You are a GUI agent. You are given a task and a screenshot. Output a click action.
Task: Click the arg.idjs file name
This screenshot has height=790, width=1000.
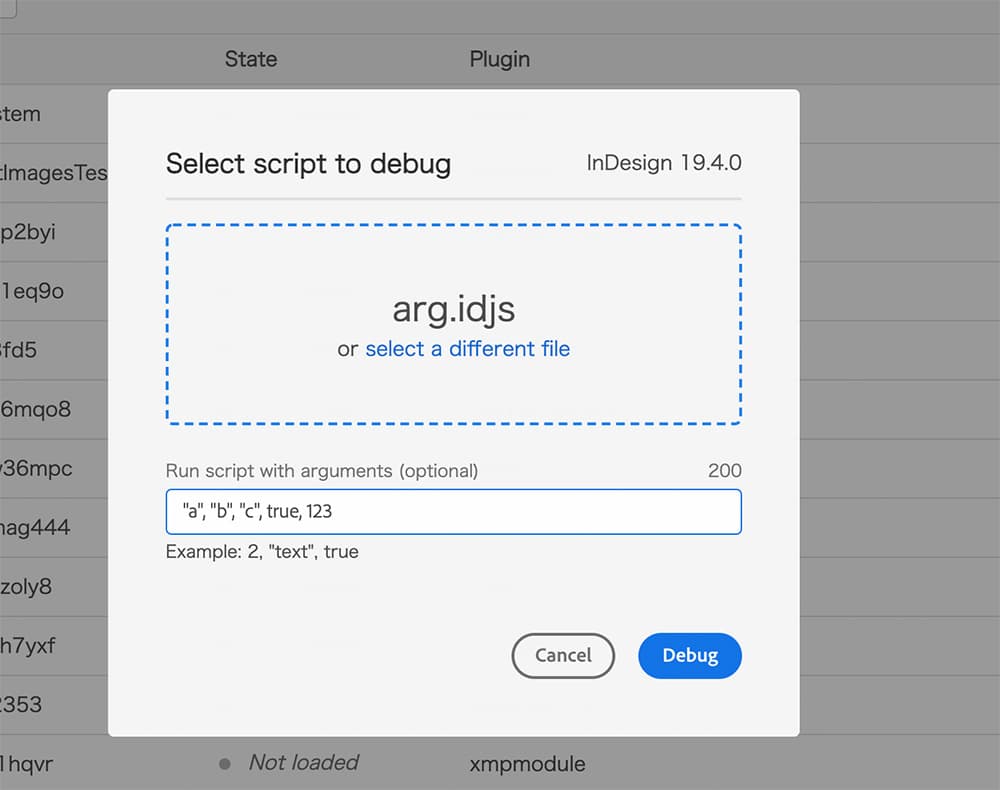click(x=453, y=310)
